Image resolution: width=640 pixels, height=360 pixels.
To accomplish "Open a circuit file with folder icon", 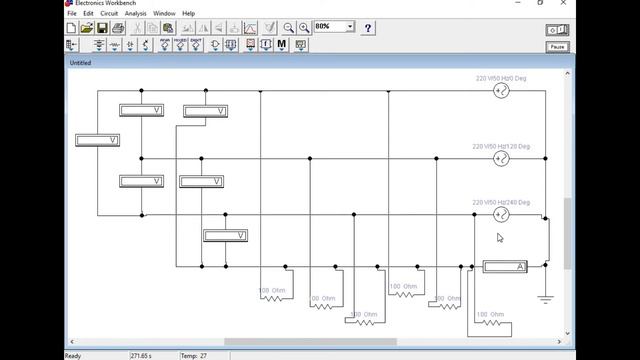I will 87,28.
